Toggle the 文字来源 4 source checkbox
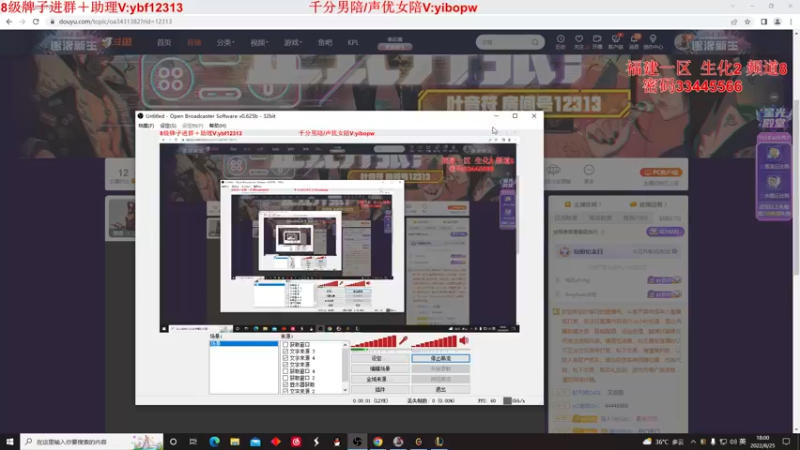This screenshot has height=450, width=800. (x=285, y=358)
